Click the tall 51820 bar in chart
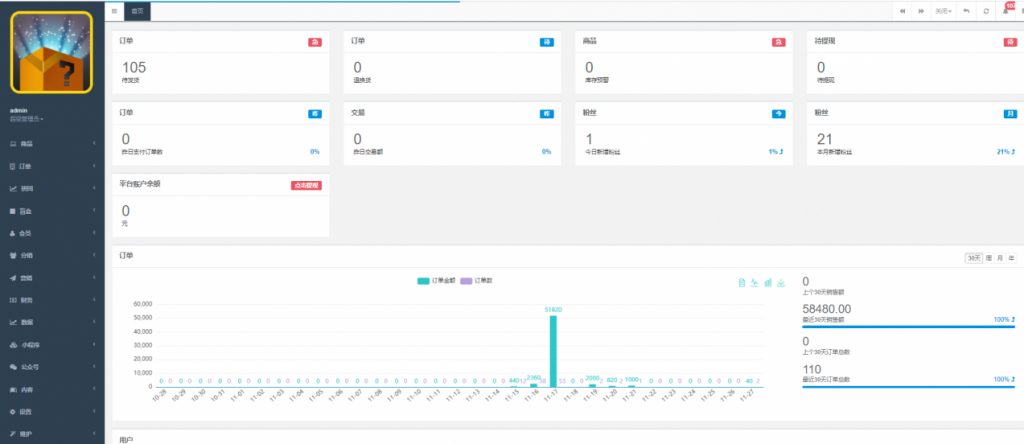This screenshot has height=444, width=1024. point(553,351)
